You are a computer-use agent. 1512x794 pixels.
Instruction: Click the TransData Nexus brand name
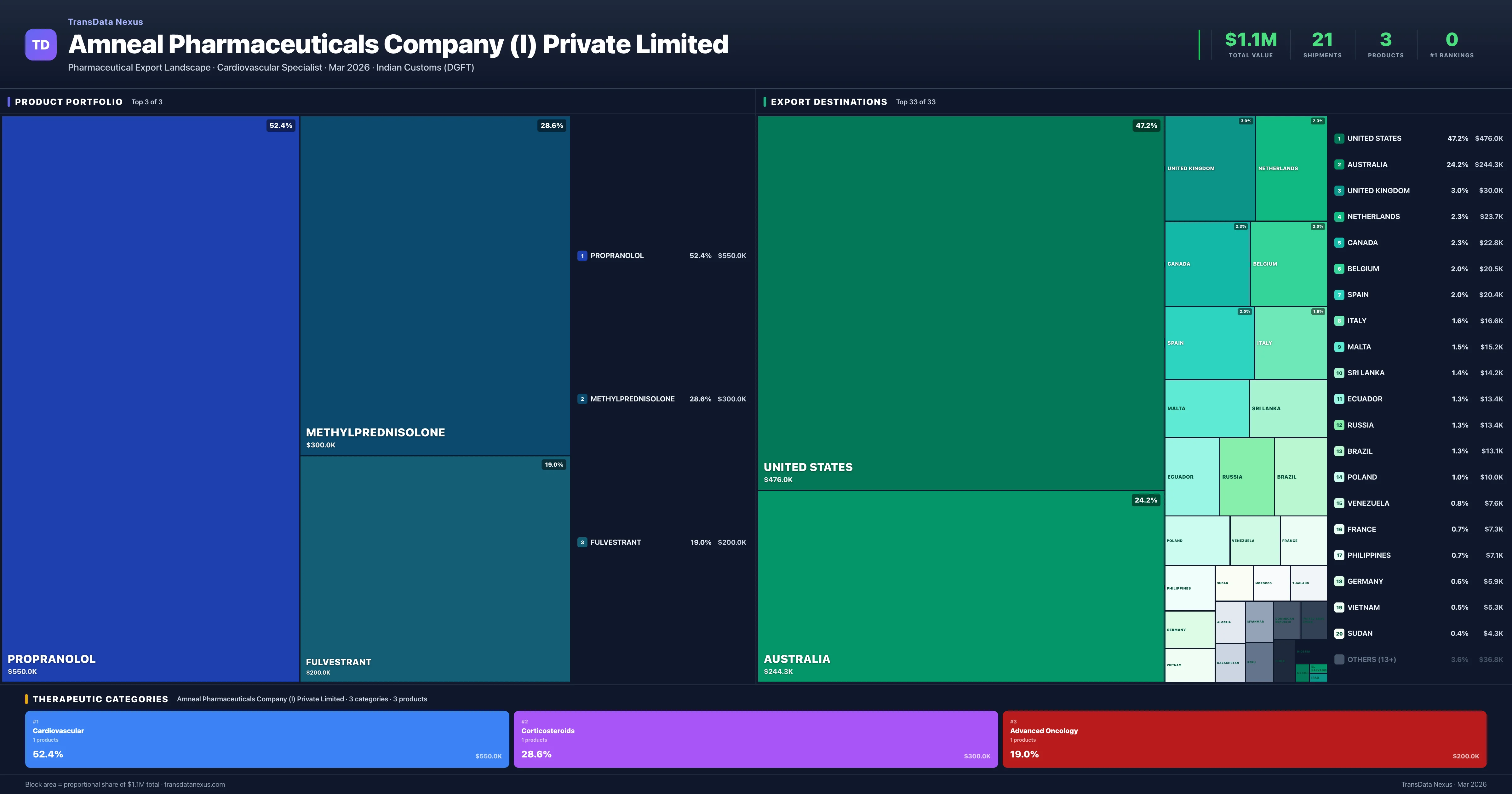tap(106, 22)
